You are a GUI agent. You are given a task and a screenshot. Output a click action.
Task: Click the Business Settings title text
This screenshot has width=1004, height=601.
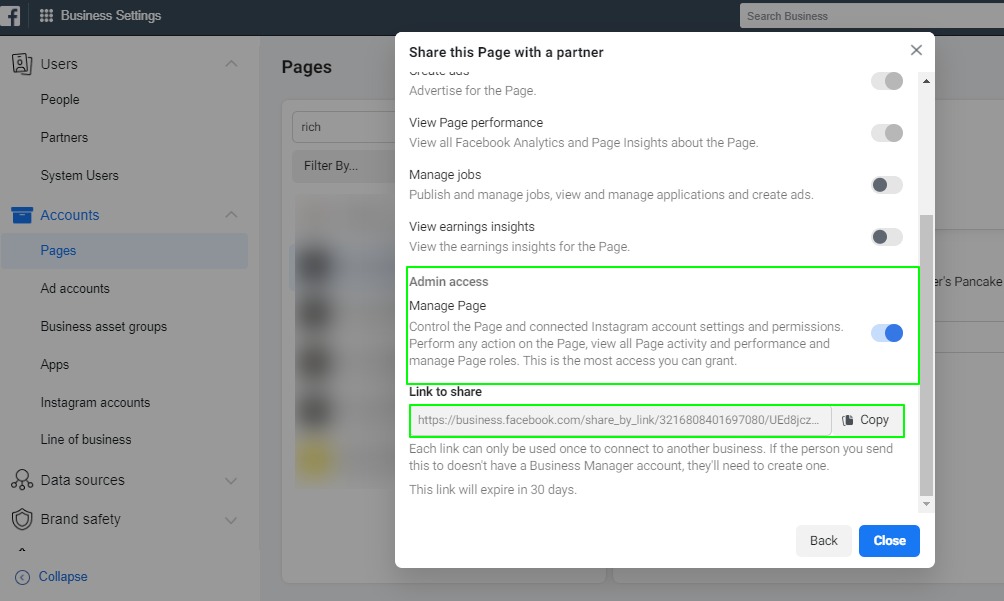(x=111, y=15)
